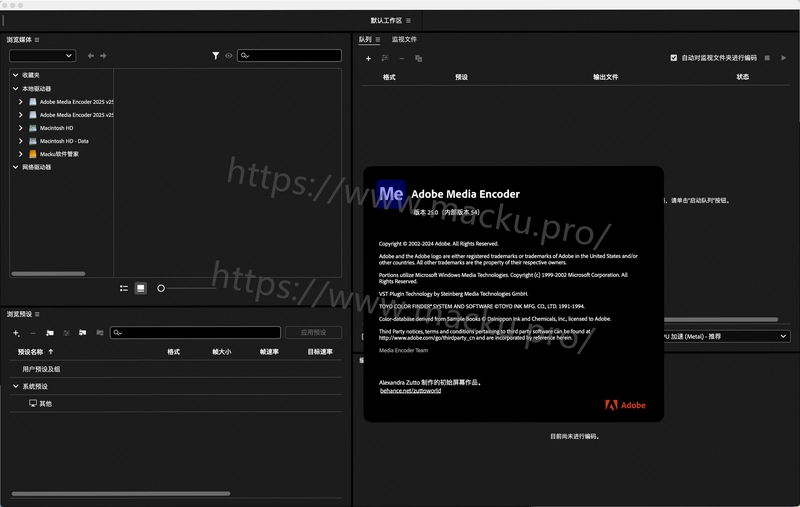Export presets icon in preset browser
Screen dimensions: 800x507
(x=99, y=333)
